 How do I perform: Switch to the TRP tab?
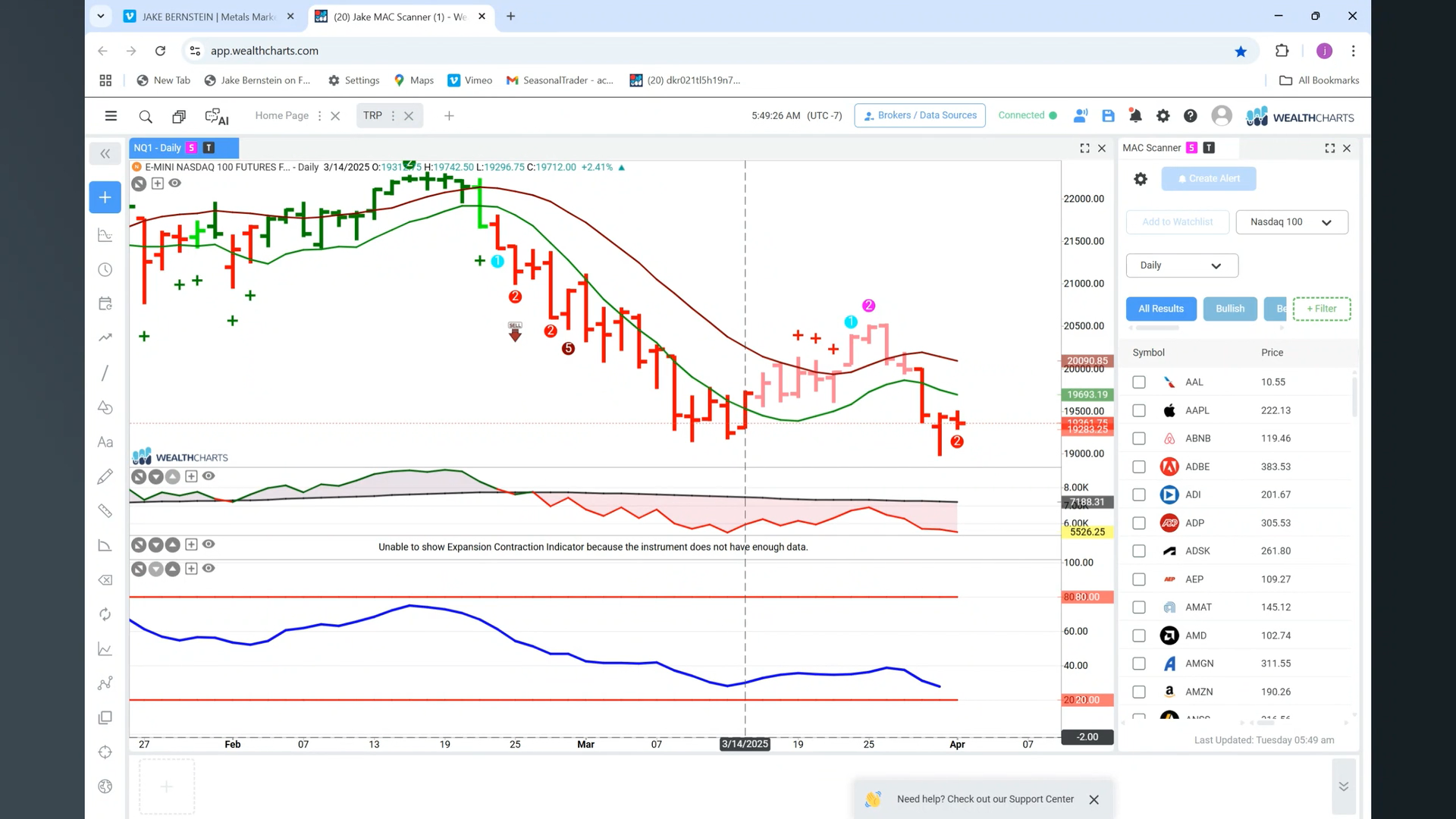(372, 115)
